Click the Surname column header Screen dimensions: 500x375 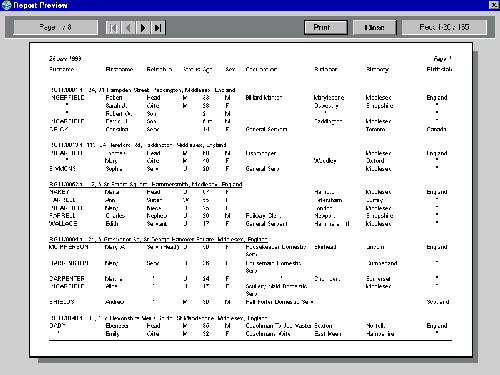[x=62, y=69]
